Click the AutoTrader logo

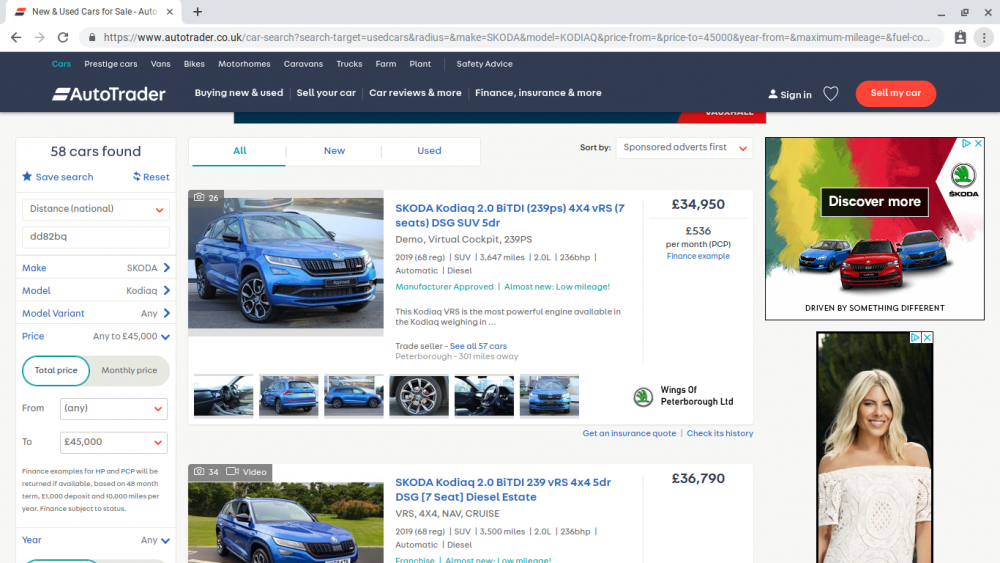pos(109,94)
